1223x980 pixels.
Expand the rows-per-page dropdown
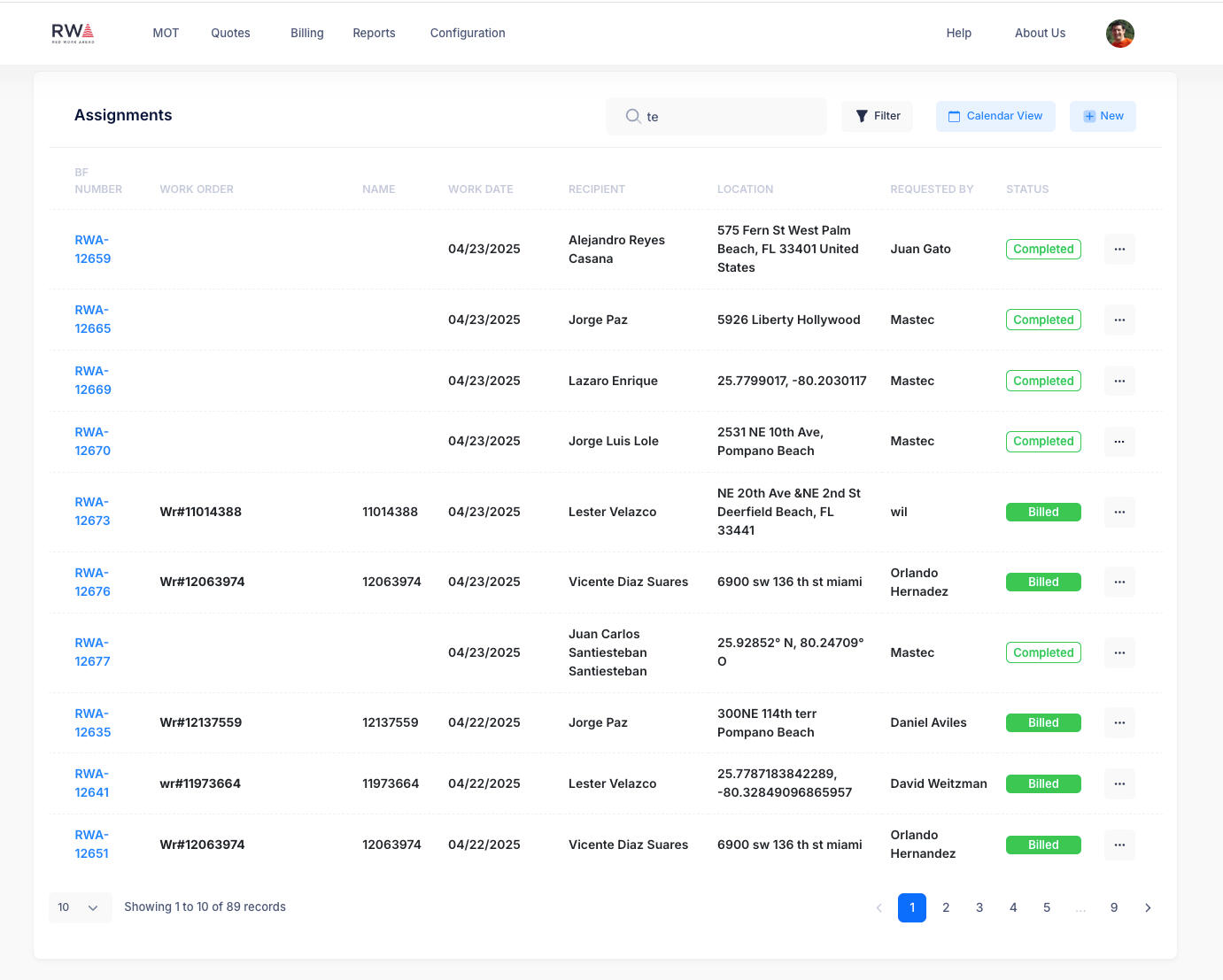click(x=80, y=907)
